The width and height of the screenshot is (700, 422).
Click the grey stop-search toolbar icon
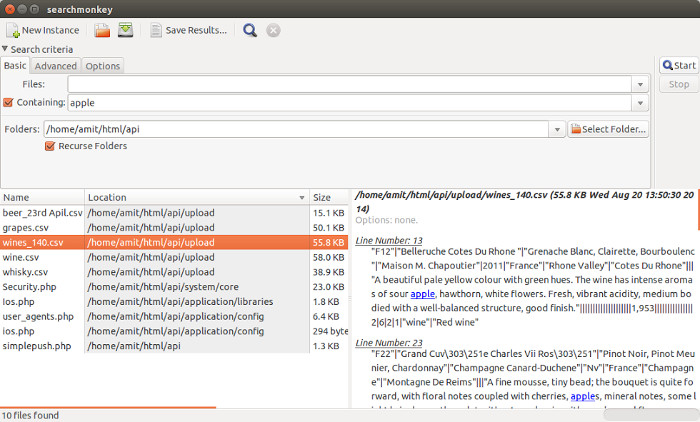tap(273, 30)
